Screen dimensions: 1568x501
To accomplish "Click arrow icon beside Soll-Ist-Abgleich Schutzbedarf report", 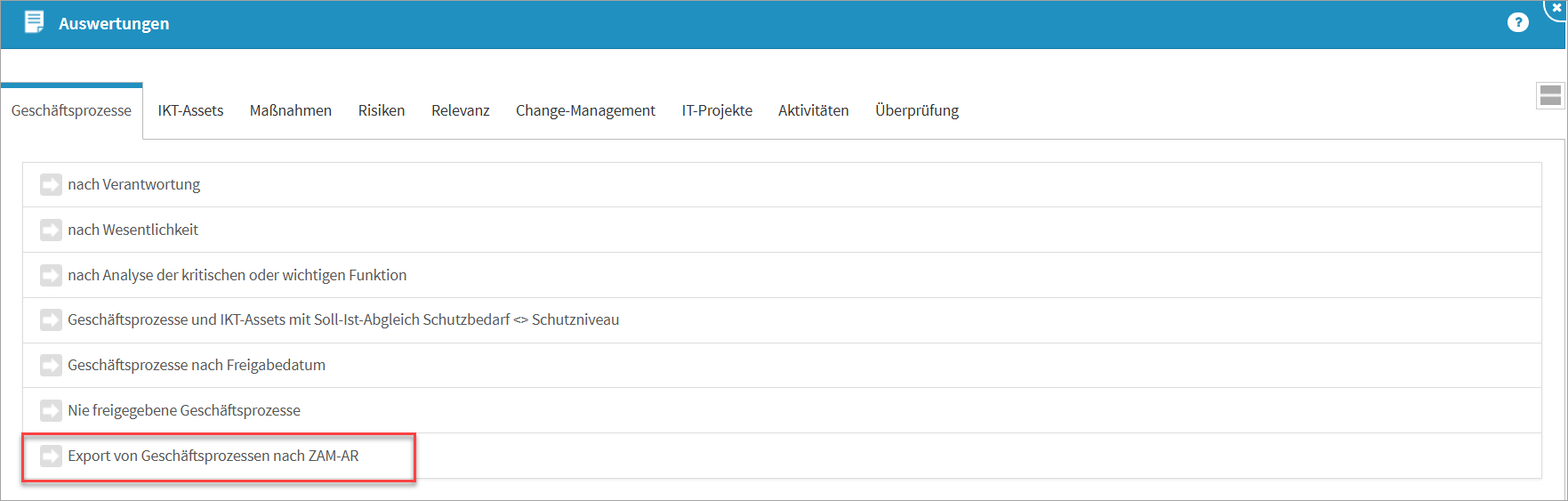I will click(51, 320).
